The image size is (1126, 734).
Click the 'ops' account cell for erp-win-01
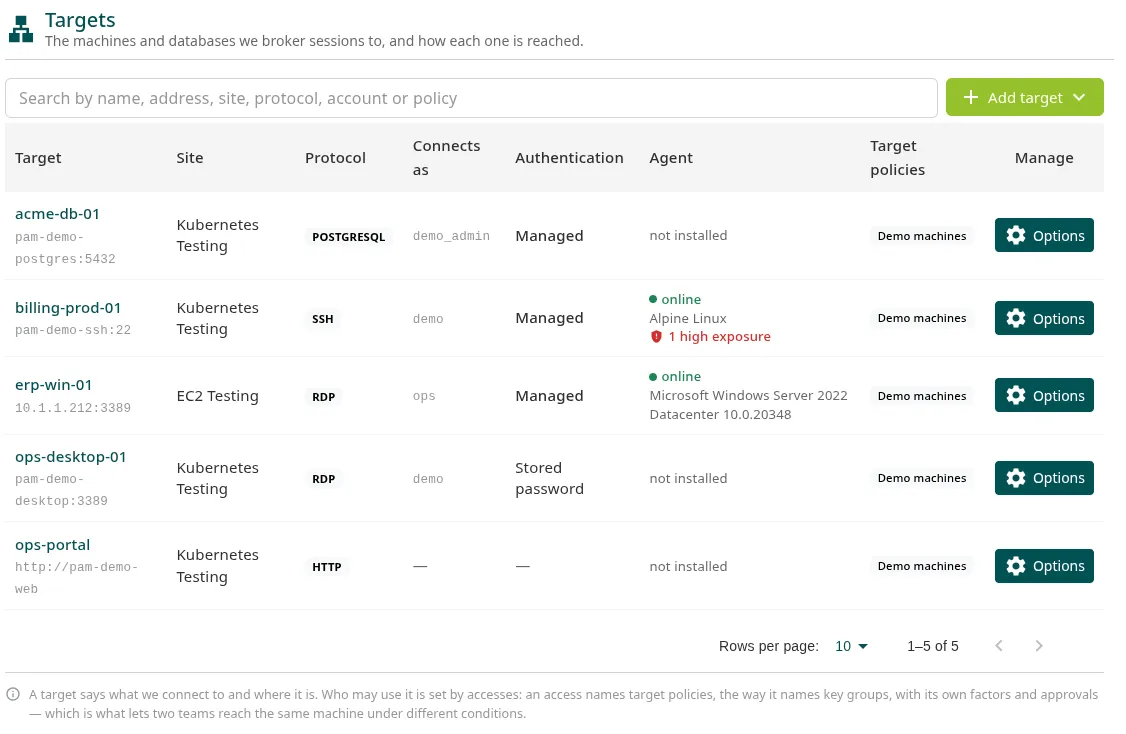[x=424, y=396]
